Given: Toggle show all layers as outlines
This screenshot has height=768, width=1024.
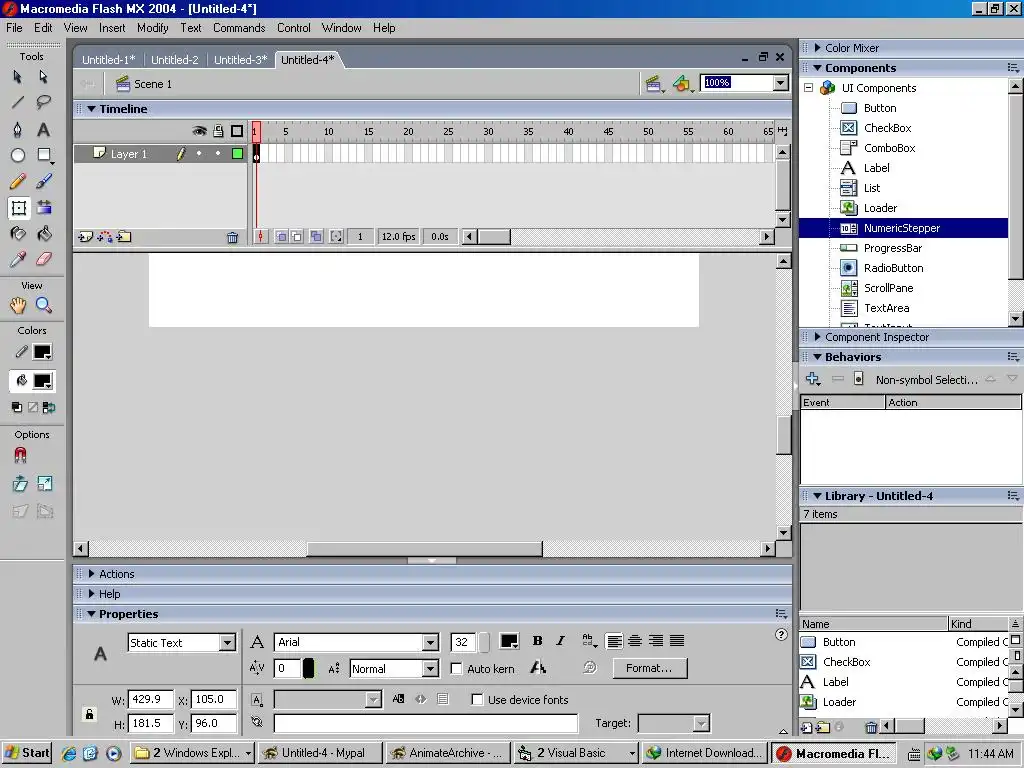Looking at the screenshot, I should (236, 131).
